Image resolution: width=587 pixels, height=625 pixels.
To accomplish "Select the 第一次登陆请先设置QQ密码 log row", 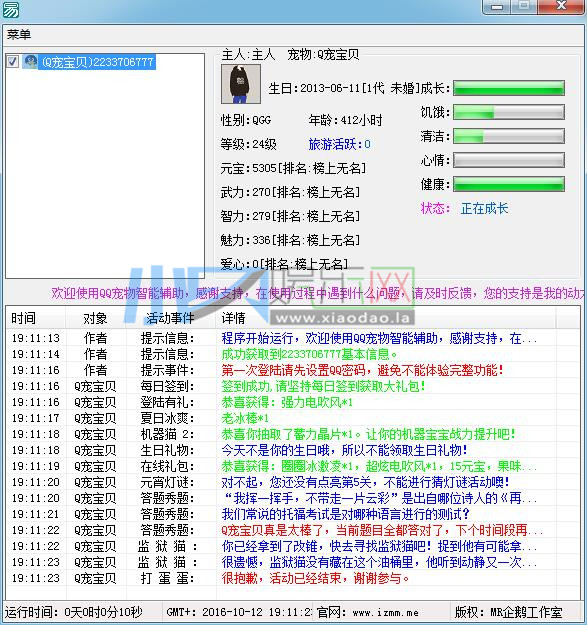I will [293, 370].
